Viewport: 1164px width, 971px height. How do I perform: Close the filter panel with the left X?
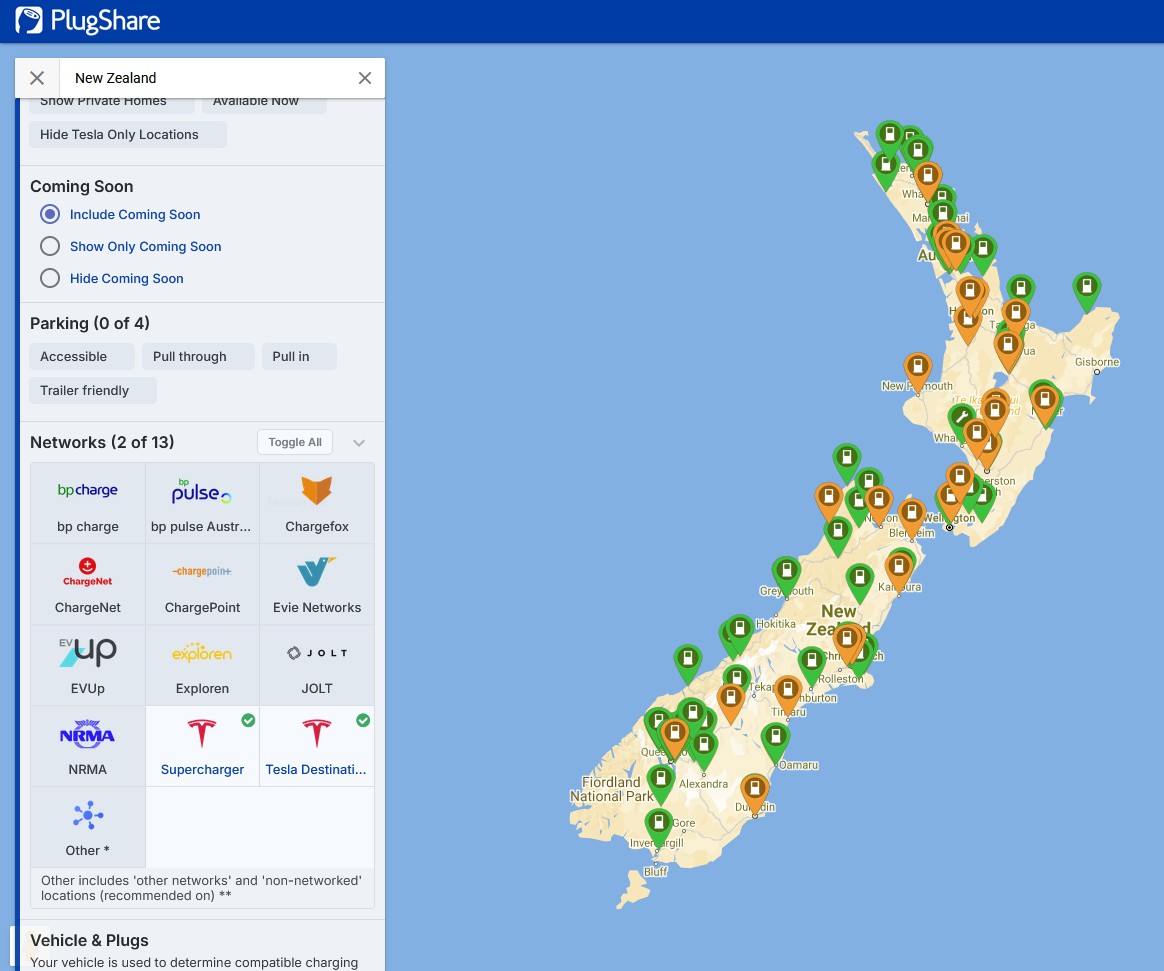pyautogui.click(x=37, y=78)
